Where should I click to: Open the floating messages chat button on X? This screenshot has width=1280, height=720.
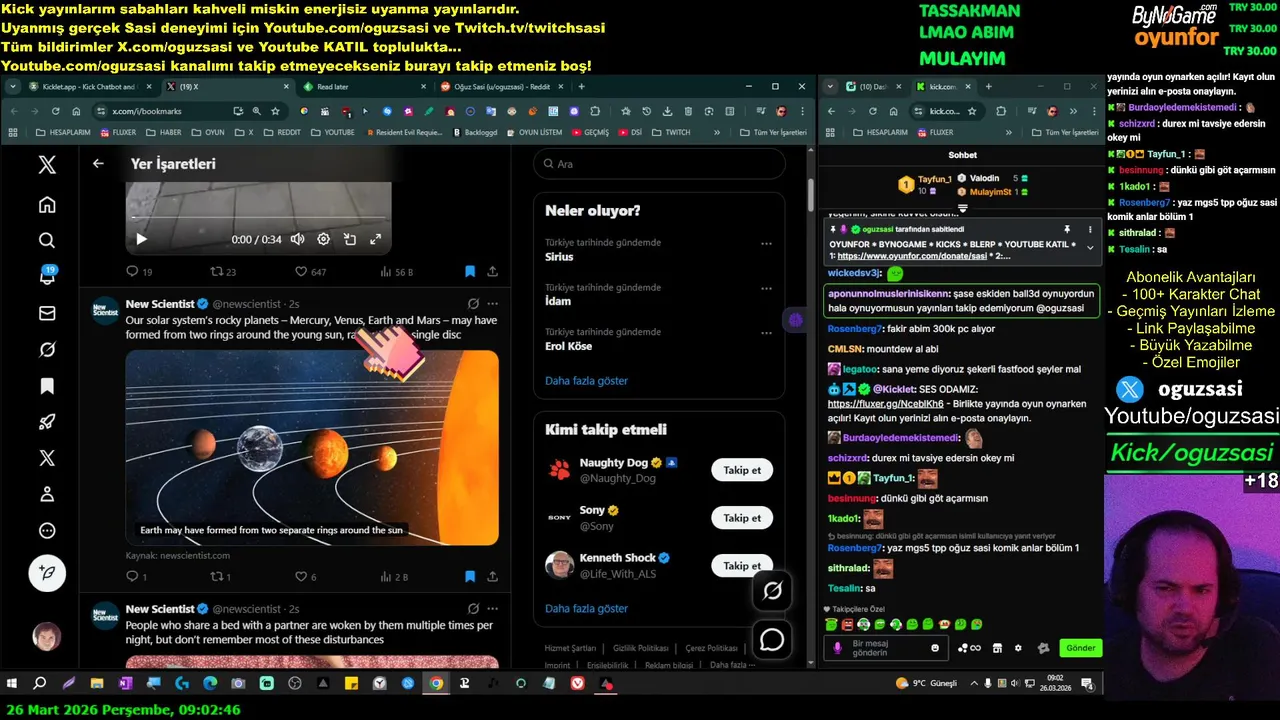pyautogui.click(x=772, y=639)
